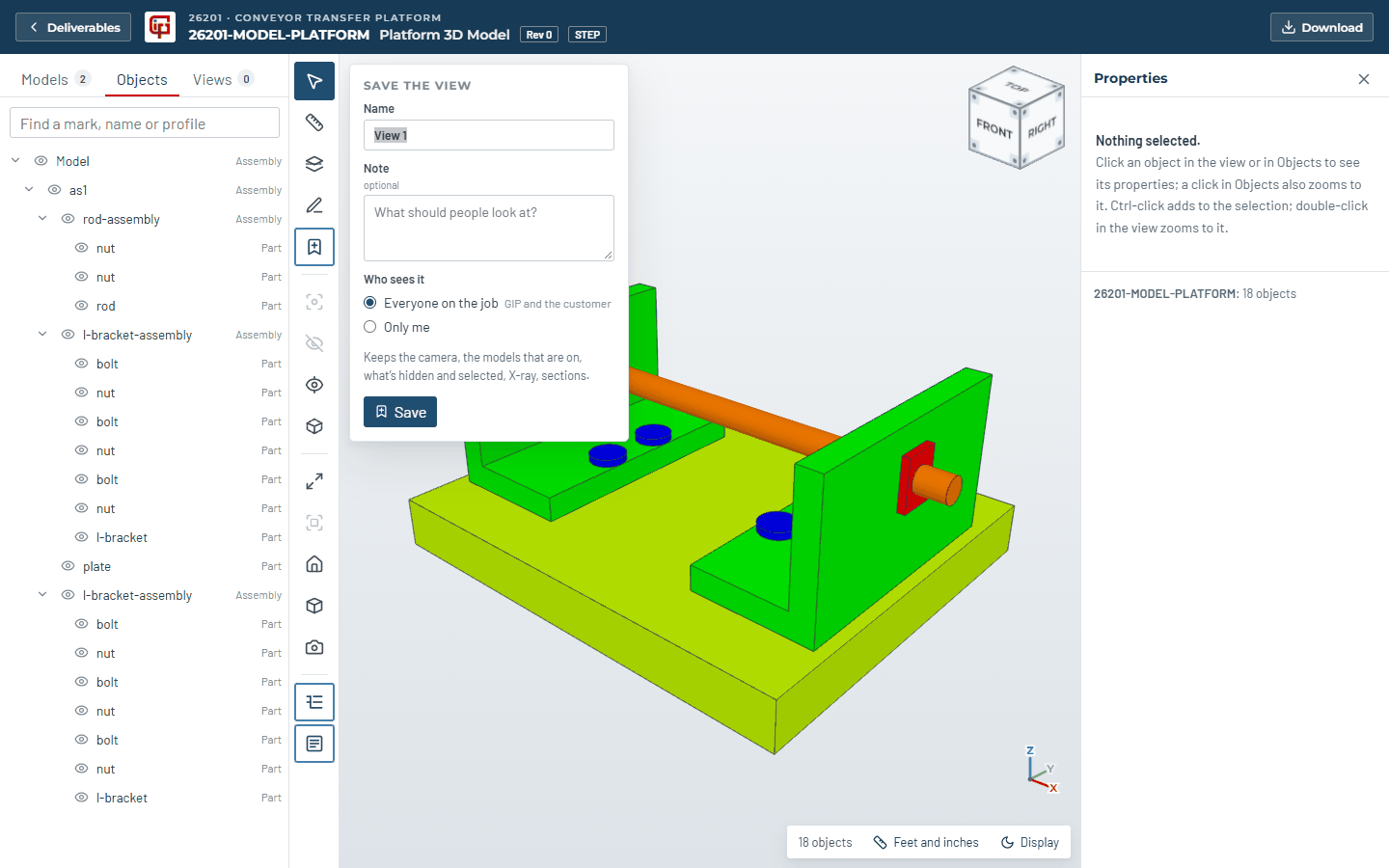The image size is (1389, 868).
Task: Switch to the Models tab
Action: click(x=56, y=80)
